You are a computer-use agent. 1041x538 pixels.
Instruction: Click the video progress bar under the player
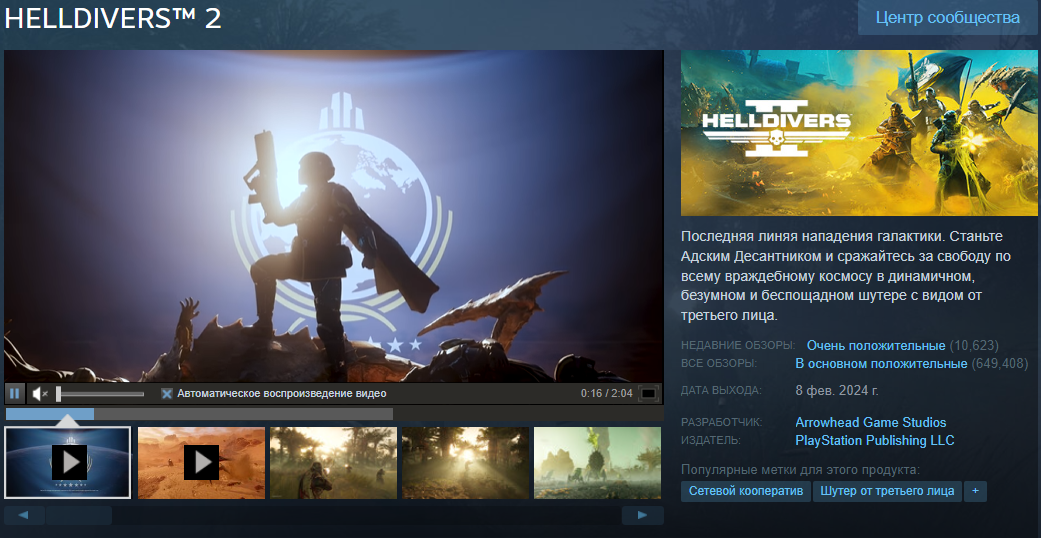(x=200, y=414)
